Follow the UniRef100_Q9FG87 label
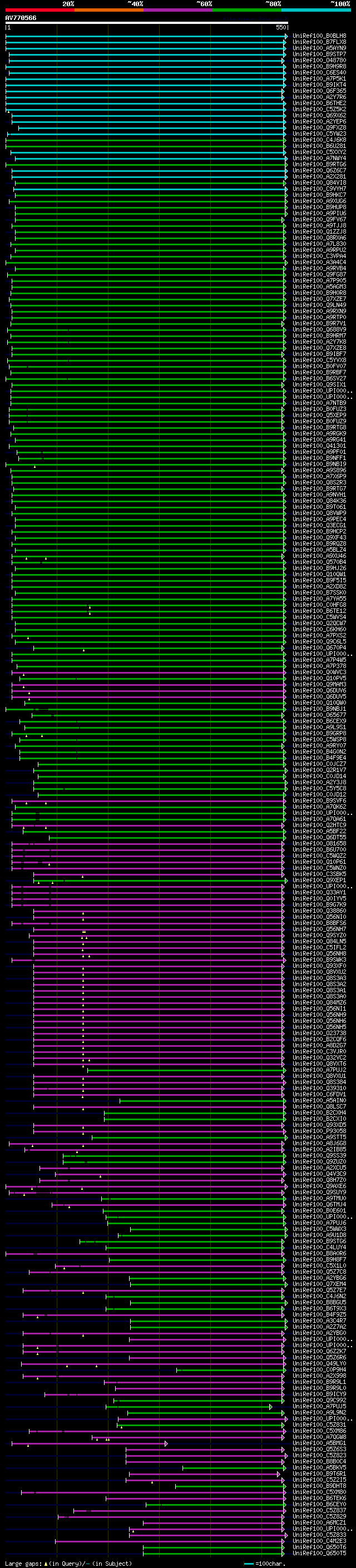 (319, 275)
